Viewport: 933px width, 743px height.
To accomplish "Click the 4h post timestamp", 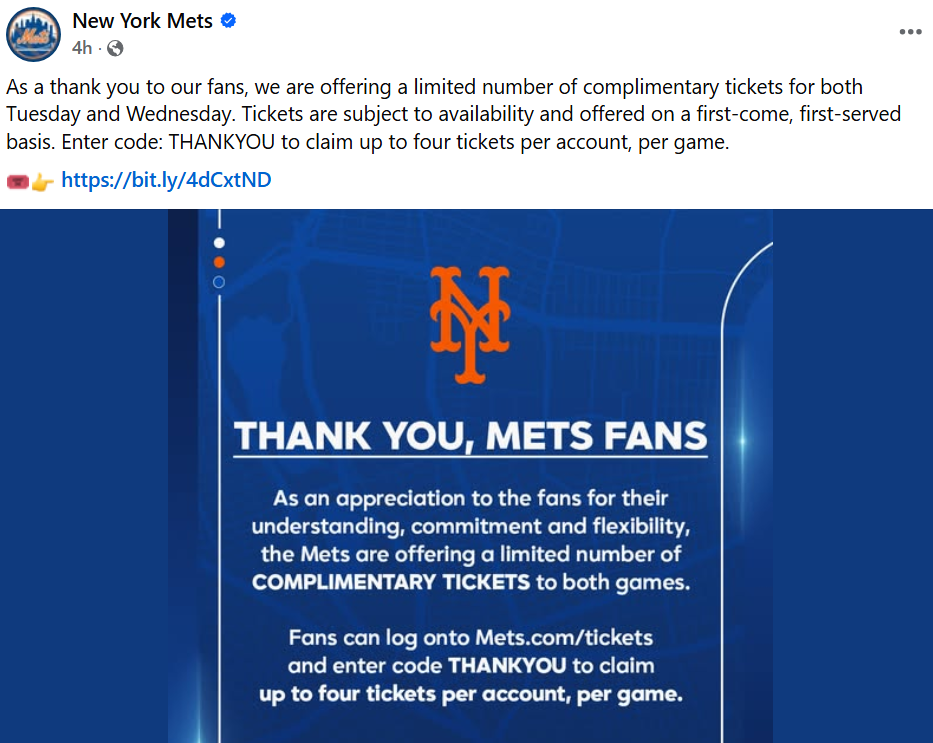I will (82, 47).
